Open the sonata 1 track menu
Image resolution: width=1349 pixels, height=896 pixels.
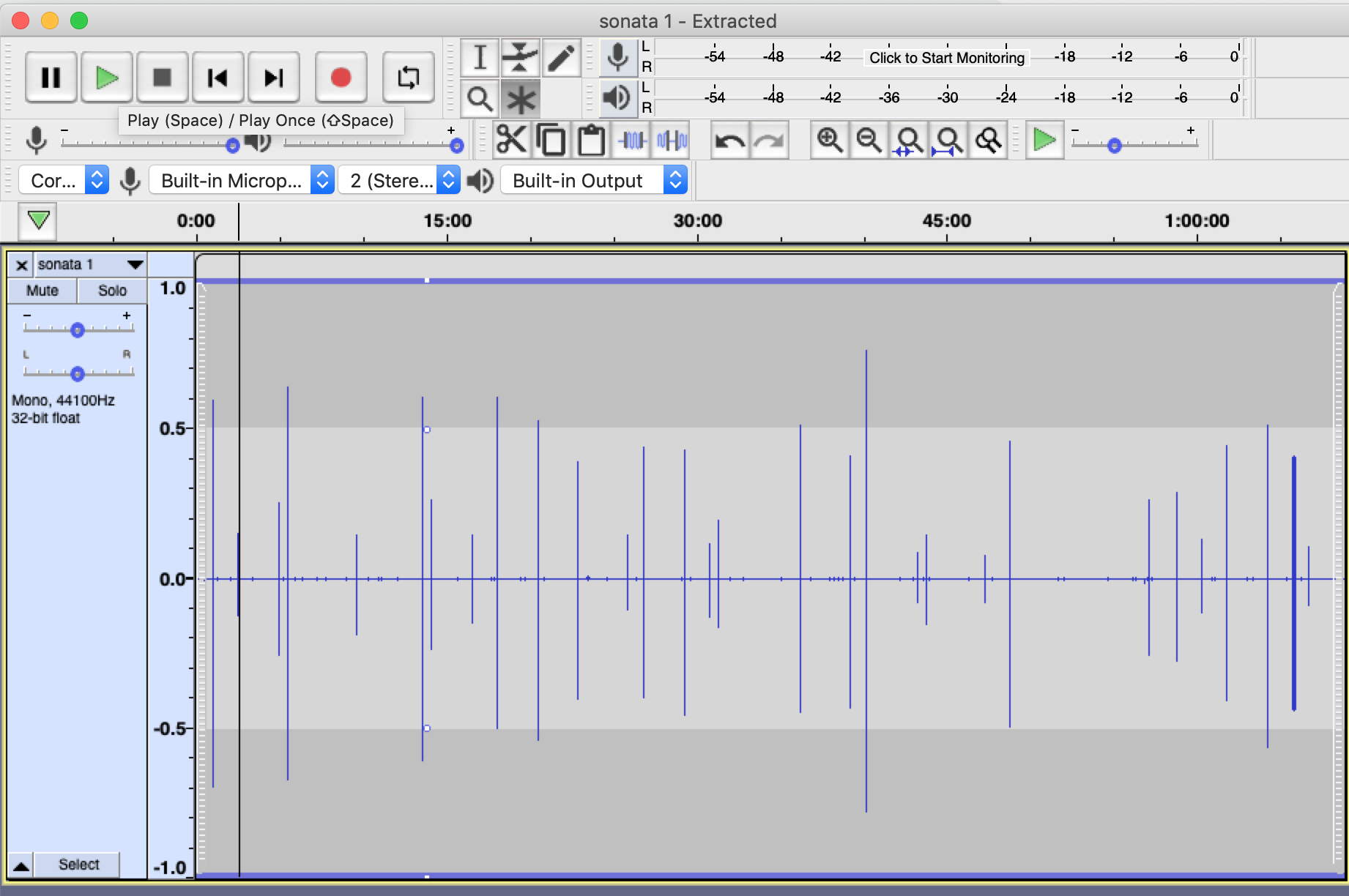(134, 264)
